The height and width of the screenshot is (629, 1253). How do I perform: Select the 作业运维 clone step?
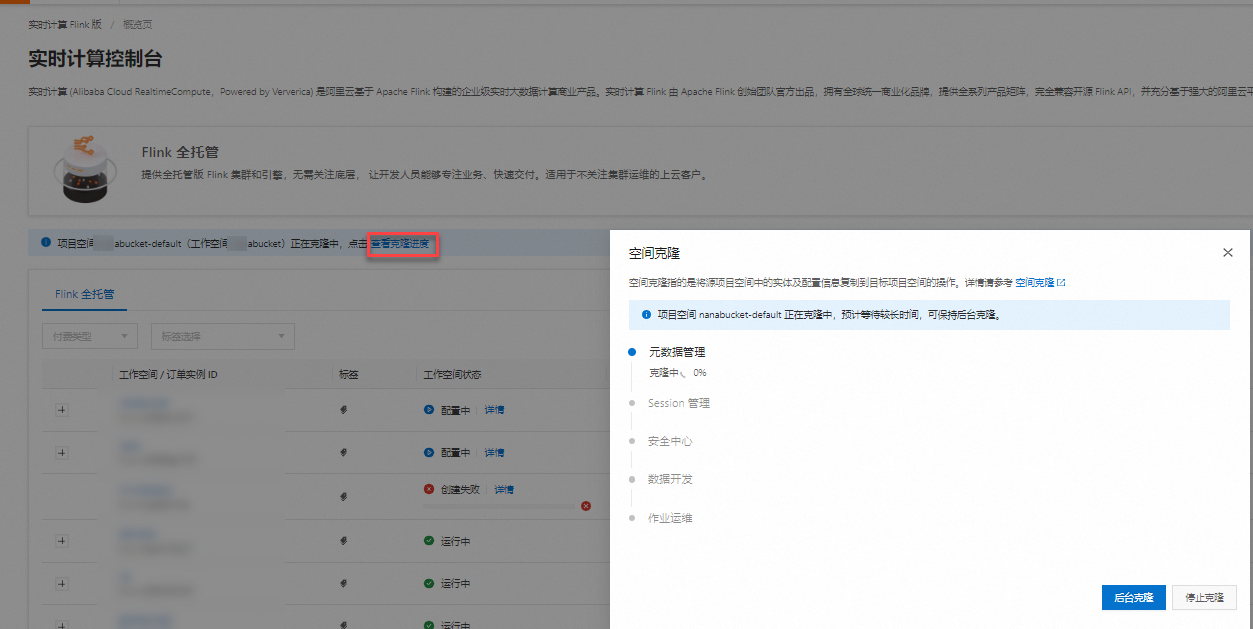point(669,518)
